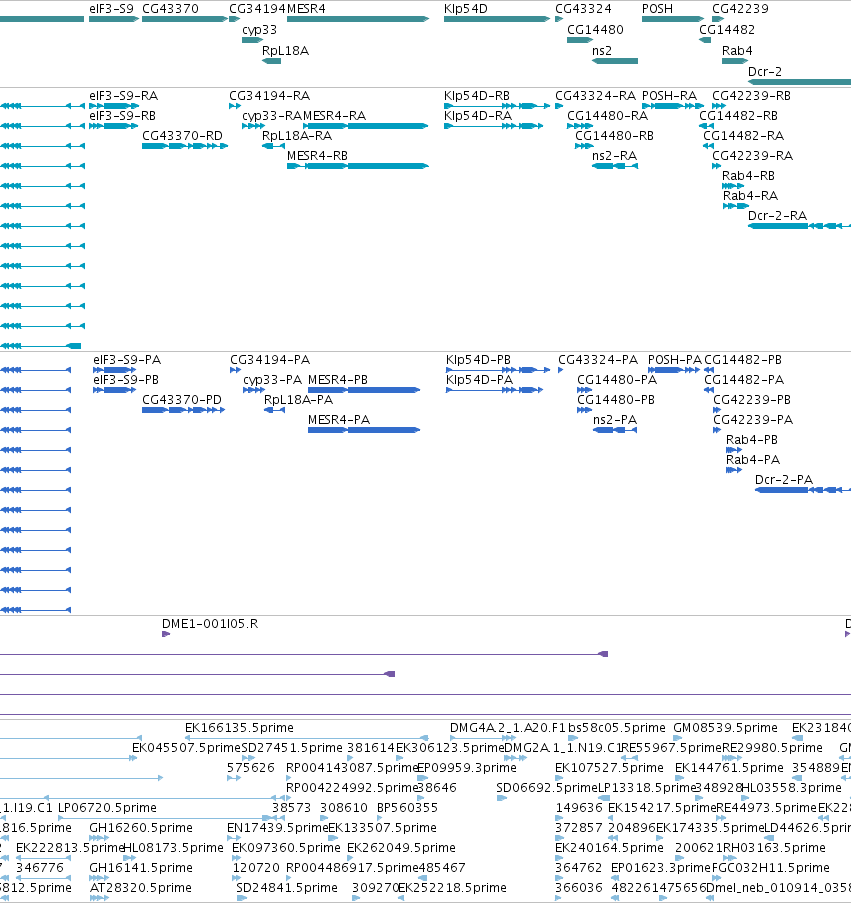Select the Dcr-2 gene label in top track
Viewport: 851px width, 903px height.
tap(765, 71)
